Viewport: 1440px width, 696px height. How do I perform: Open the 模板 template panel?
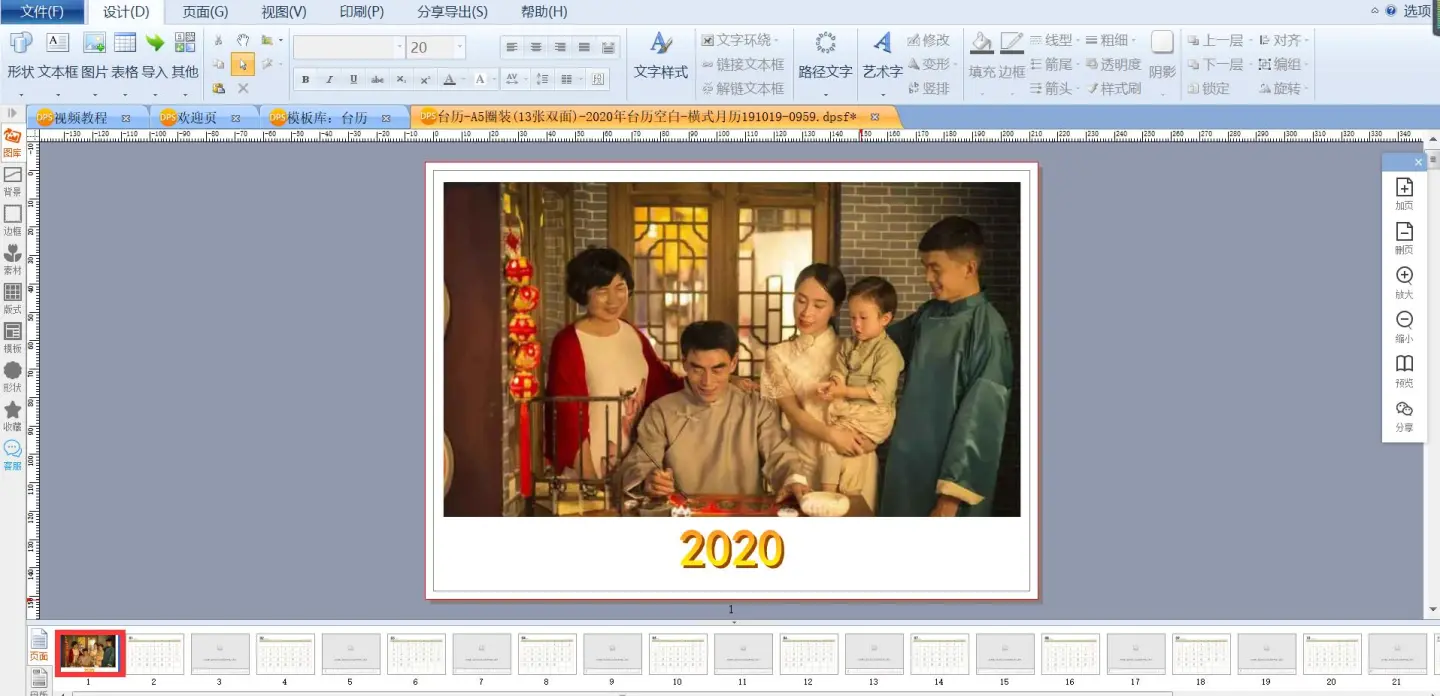pyautogui.click(x=12, y=338)
